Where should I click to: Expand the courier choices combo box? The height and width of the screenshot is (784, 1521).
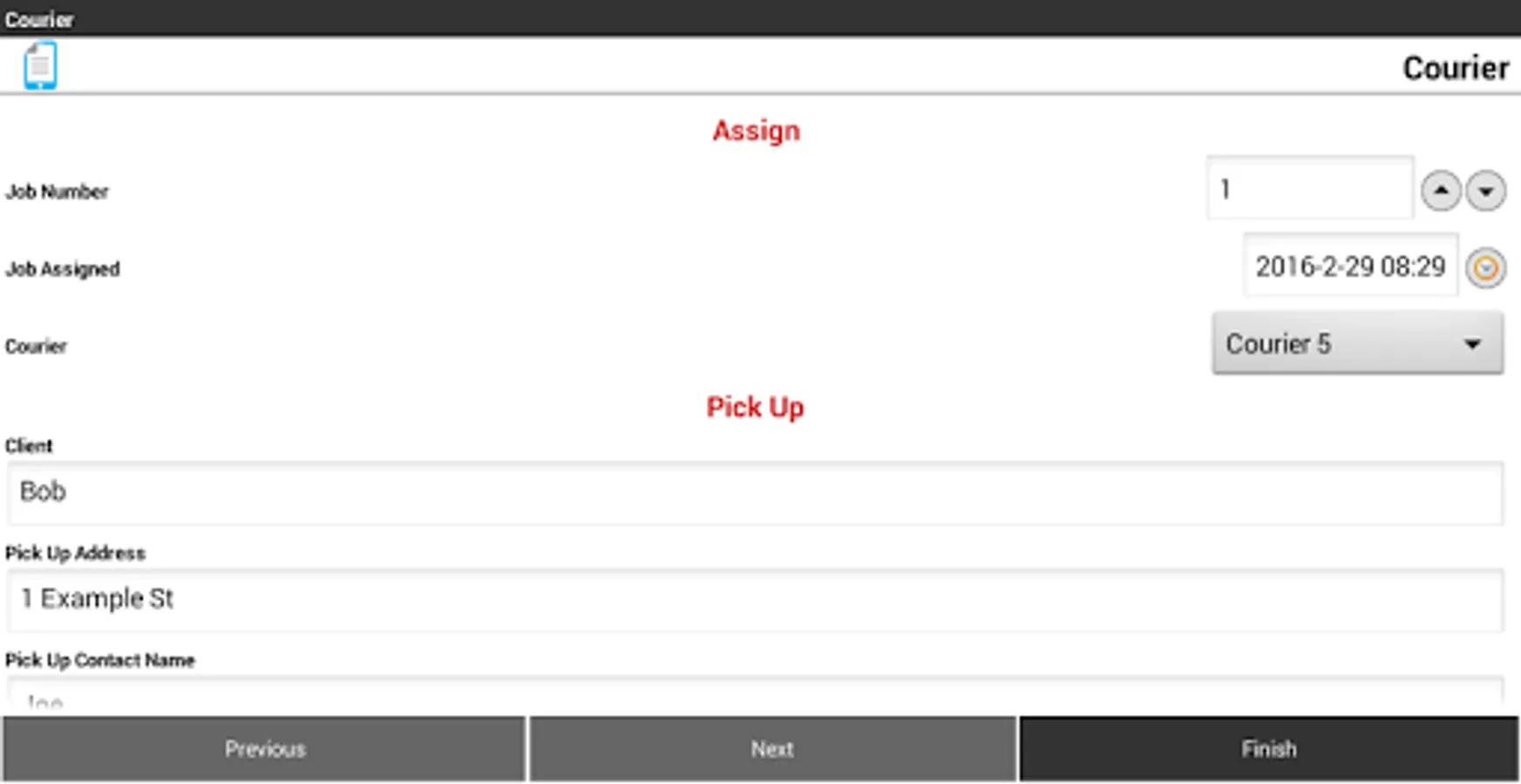[1357, 343]
